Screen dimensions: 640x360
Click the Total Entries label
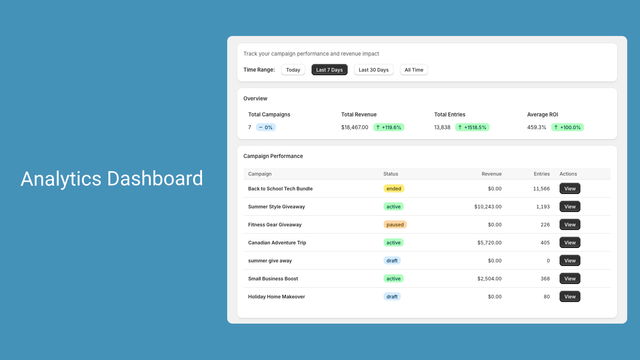[449, 114]
